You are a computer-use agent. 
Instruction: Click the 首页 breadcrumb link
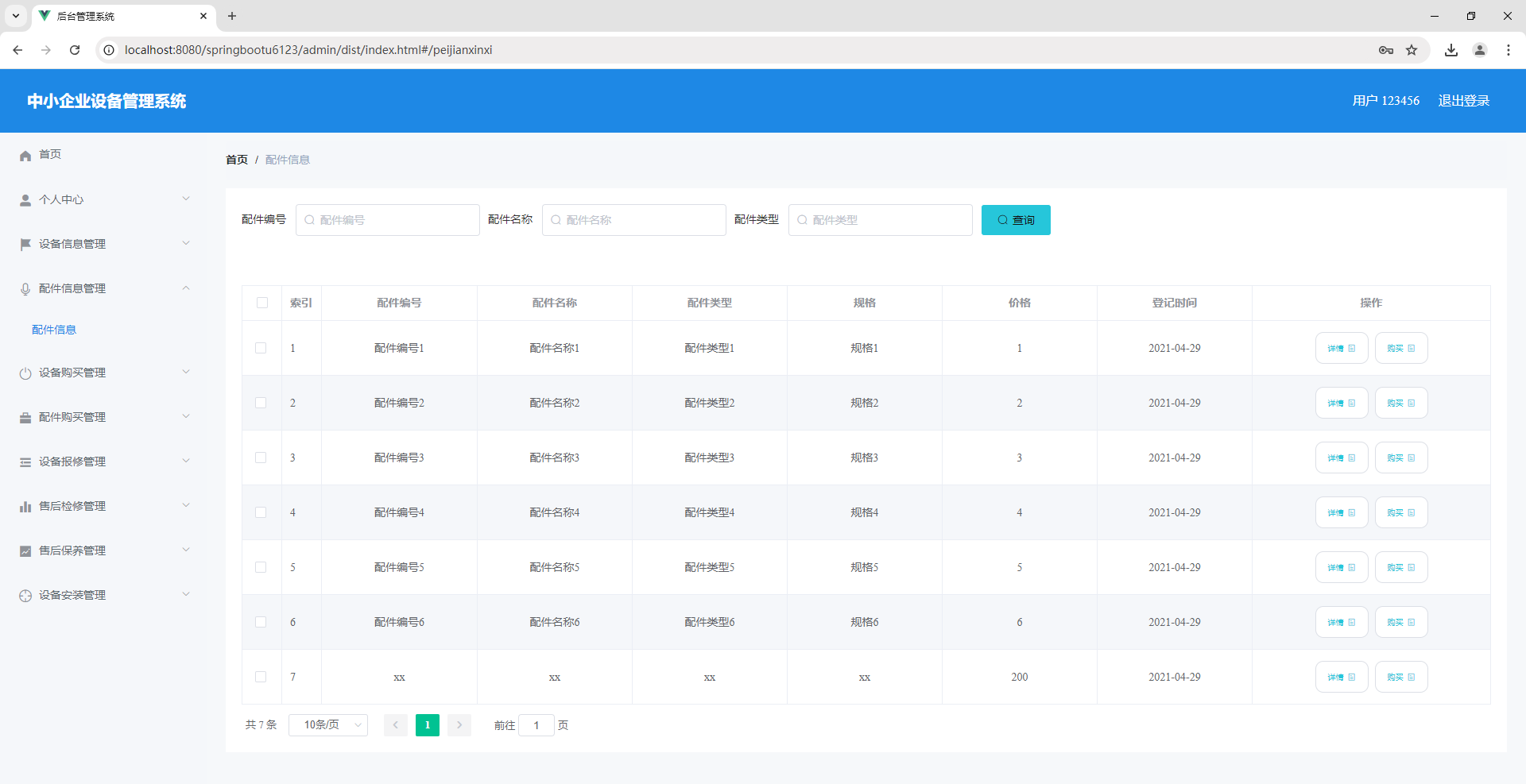236,159
